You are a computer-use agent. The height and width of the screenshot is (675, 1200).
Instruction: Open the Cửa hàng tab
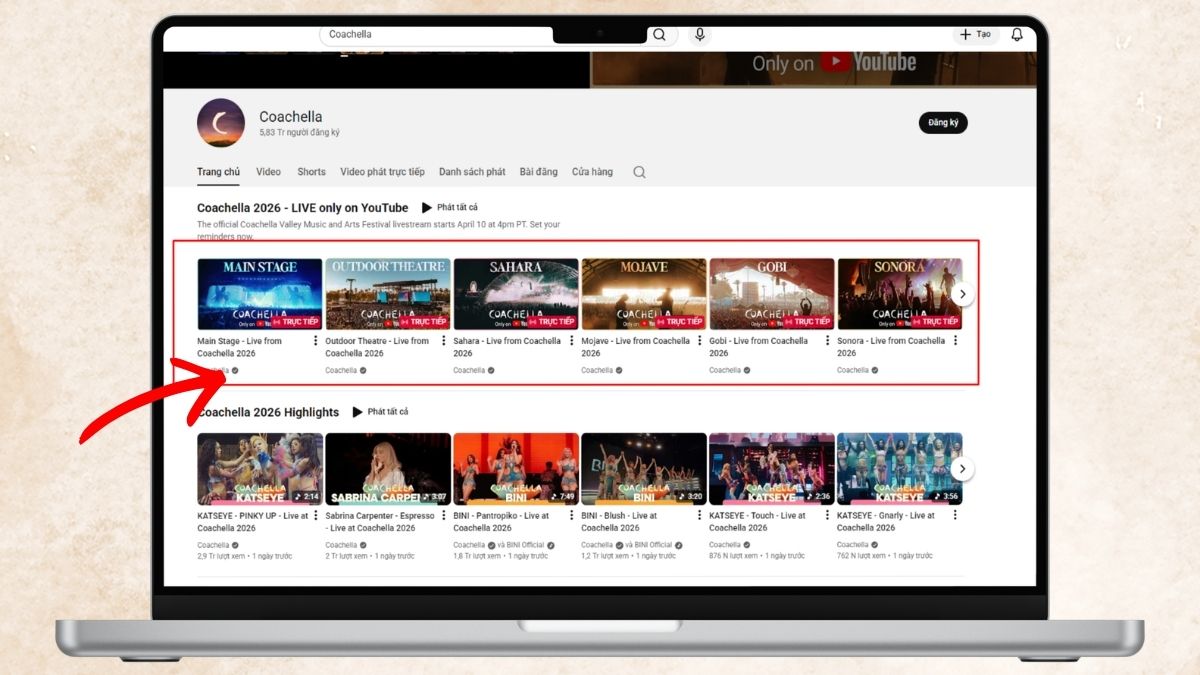point(592,172)
